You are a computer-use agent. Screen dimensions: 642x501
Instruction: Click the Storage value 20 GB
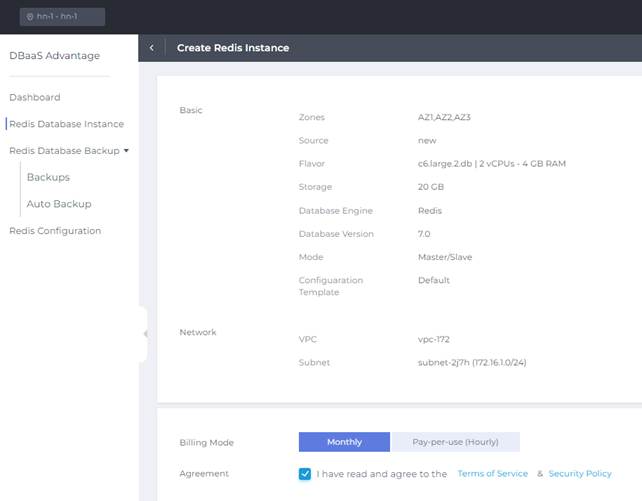point(431,187)
